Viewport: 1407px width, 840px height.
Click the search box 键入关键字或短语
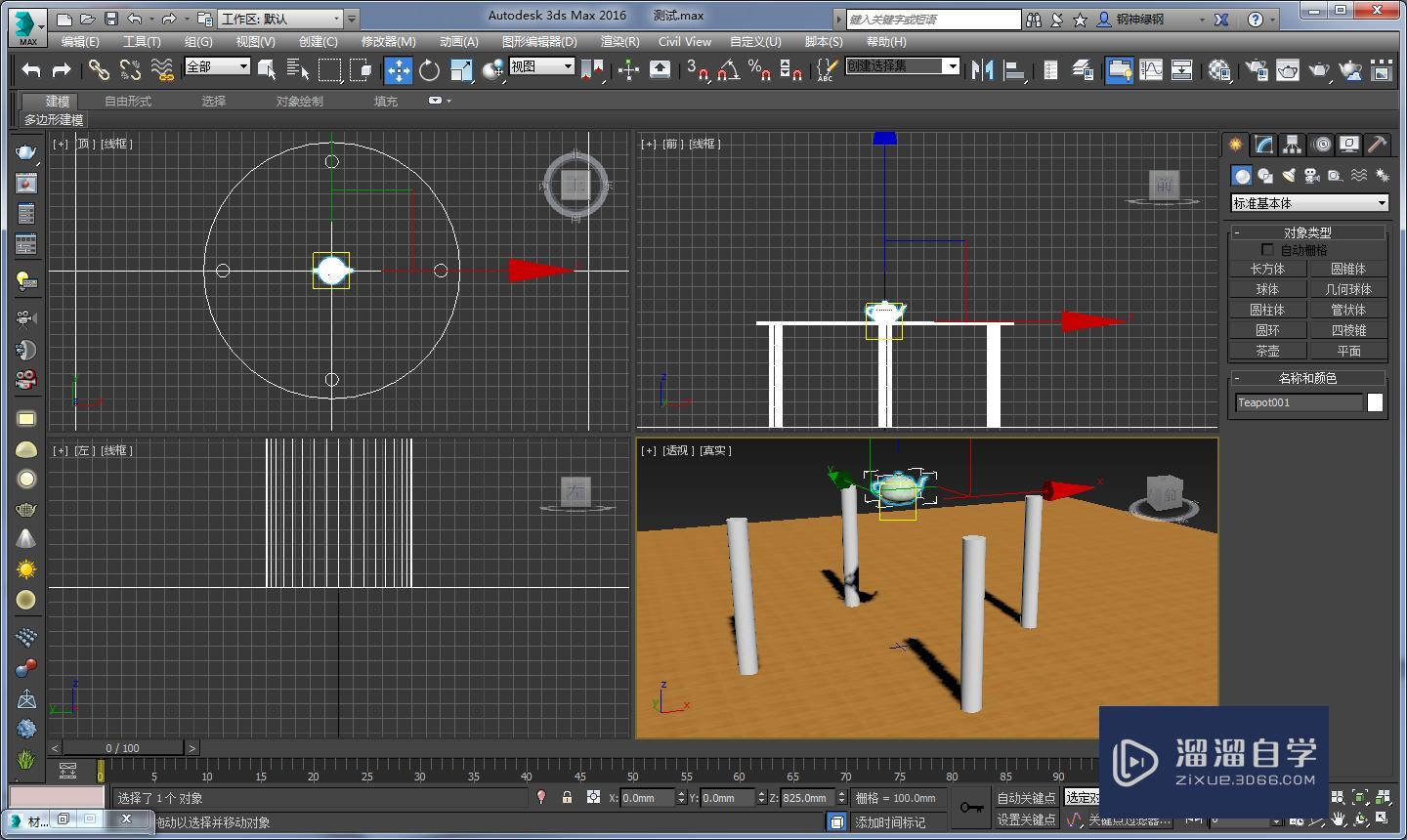click(933, 20)
